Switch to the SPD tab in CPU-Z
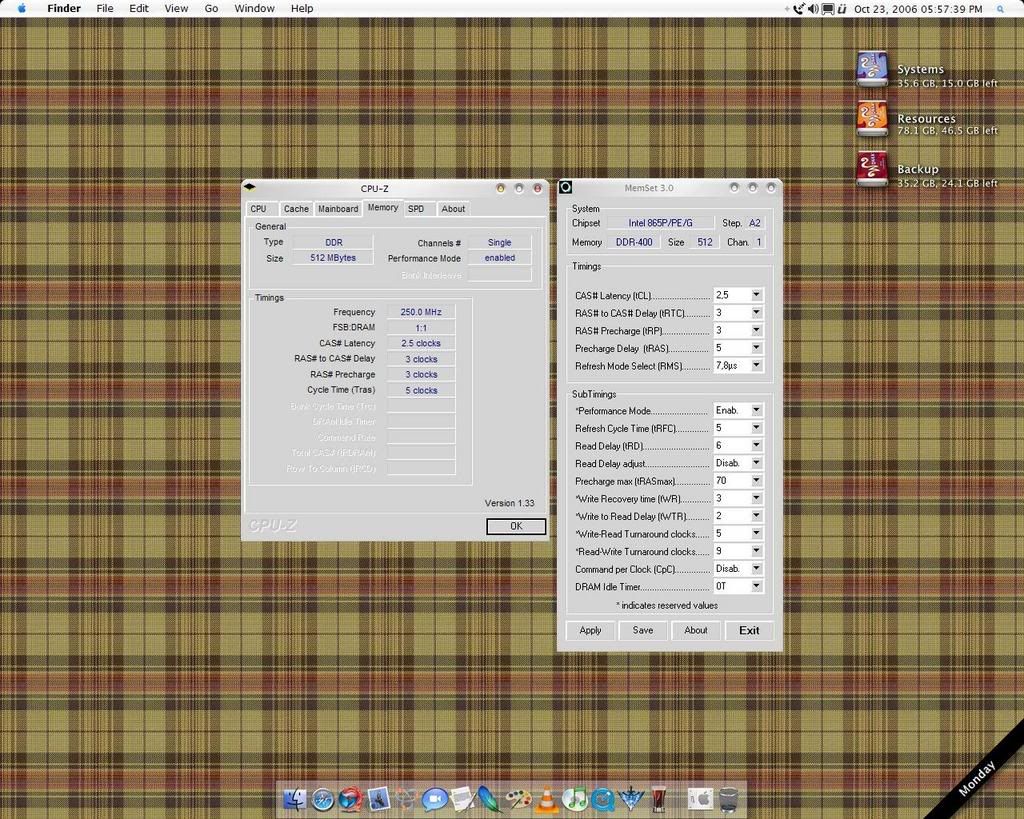The height and width of the screenshot is (819, 1024). click(416, 209)
